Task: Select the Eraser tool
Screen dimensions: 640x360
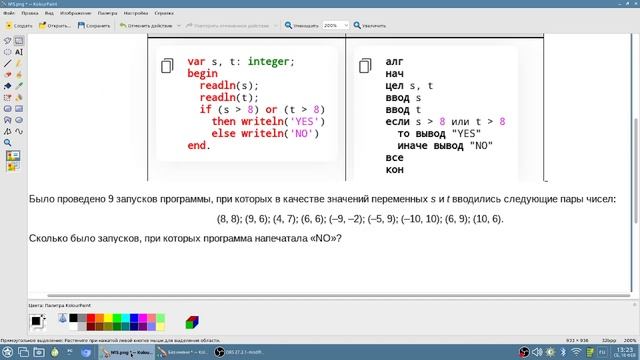Action: point(7,75)
